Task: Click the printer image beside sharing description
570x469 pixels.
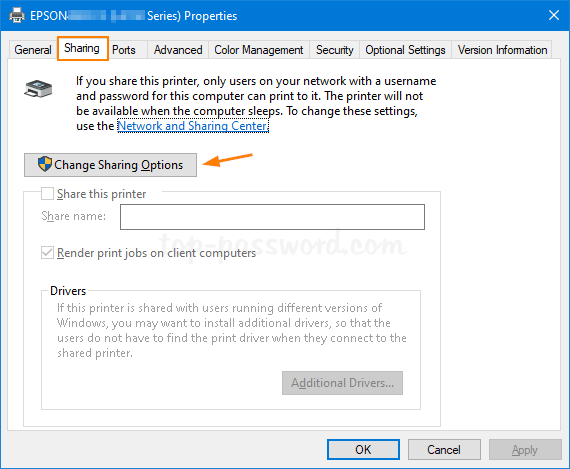Action: (38, 89)
